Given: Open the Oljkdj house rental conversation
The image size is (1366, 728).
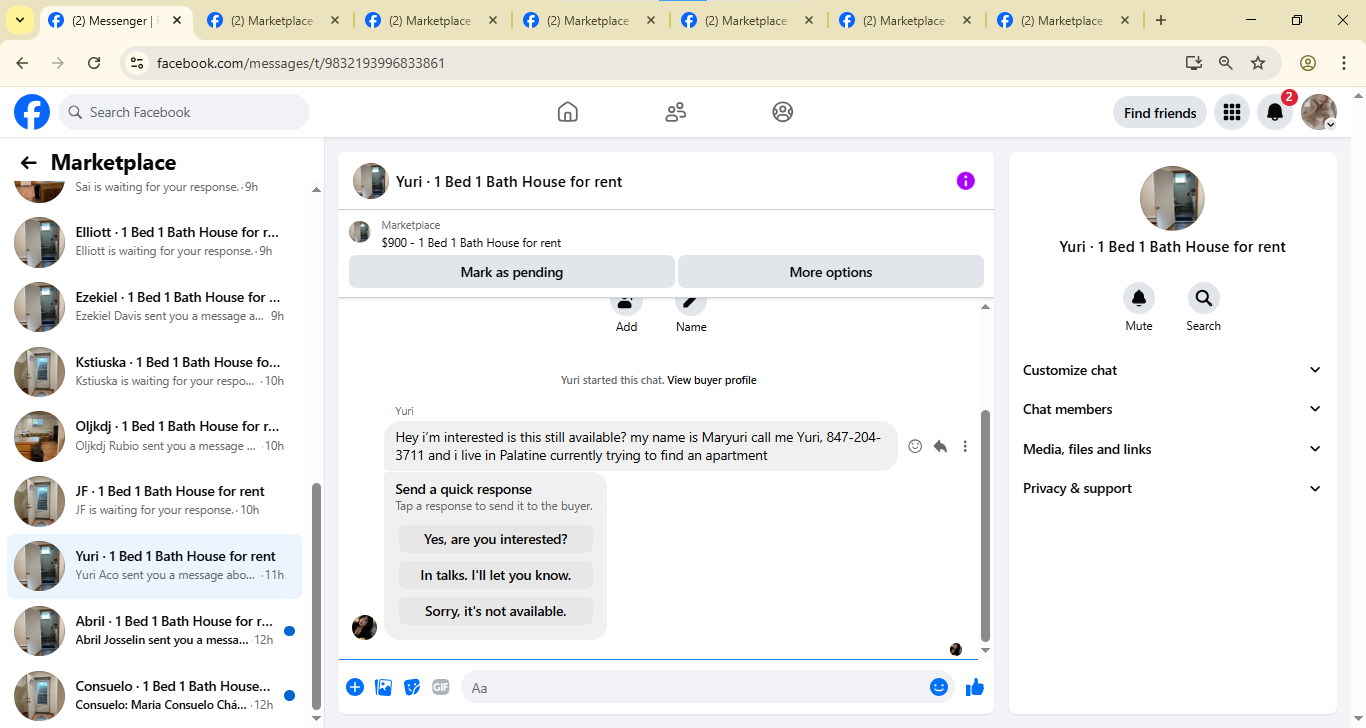Looking at the screenshot, I should point(155,436).
